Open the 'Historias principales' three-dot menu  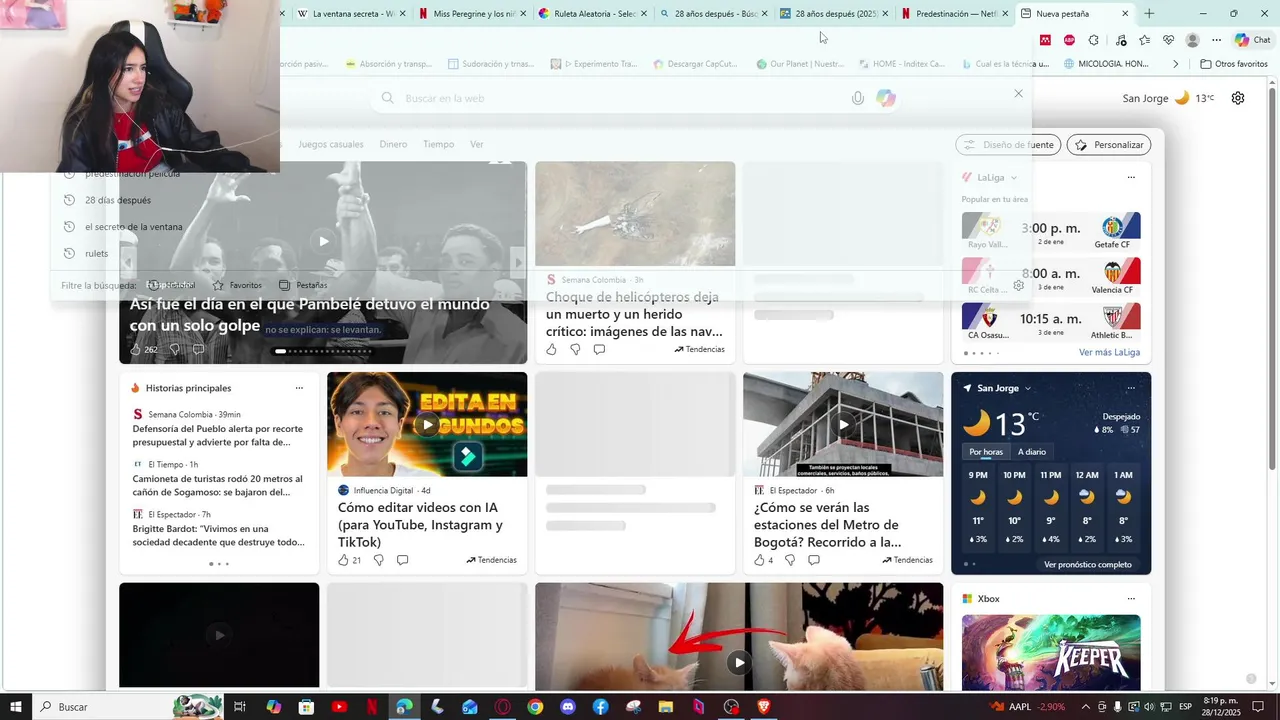(299, 389)
